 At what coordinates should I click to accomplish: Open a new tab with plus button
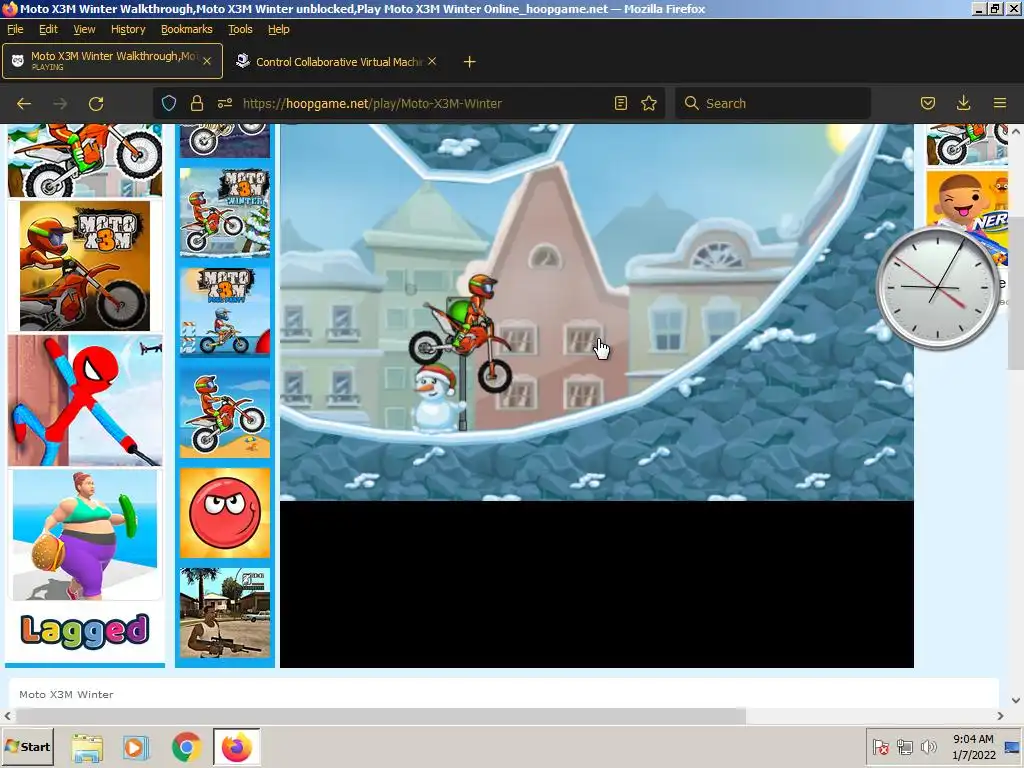tap(469, 61)
